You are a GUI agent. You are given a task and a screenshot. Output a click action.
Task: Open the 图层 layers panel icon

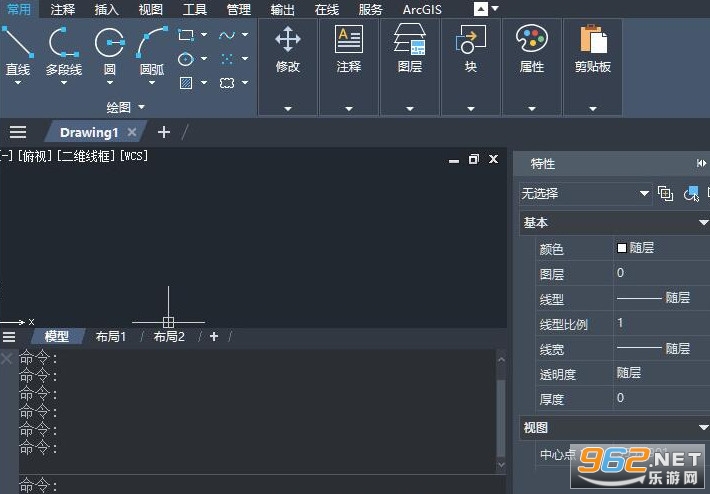(410, 39)
